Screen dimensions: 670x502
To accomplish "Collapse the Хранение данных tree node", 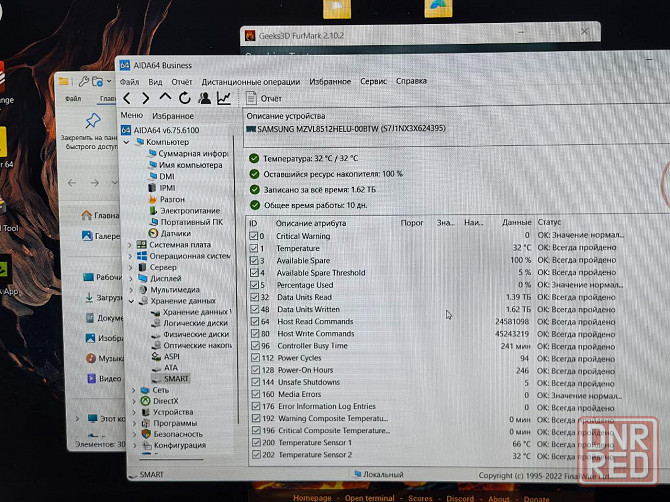I will pyautogui.click(x=131, y=301).
